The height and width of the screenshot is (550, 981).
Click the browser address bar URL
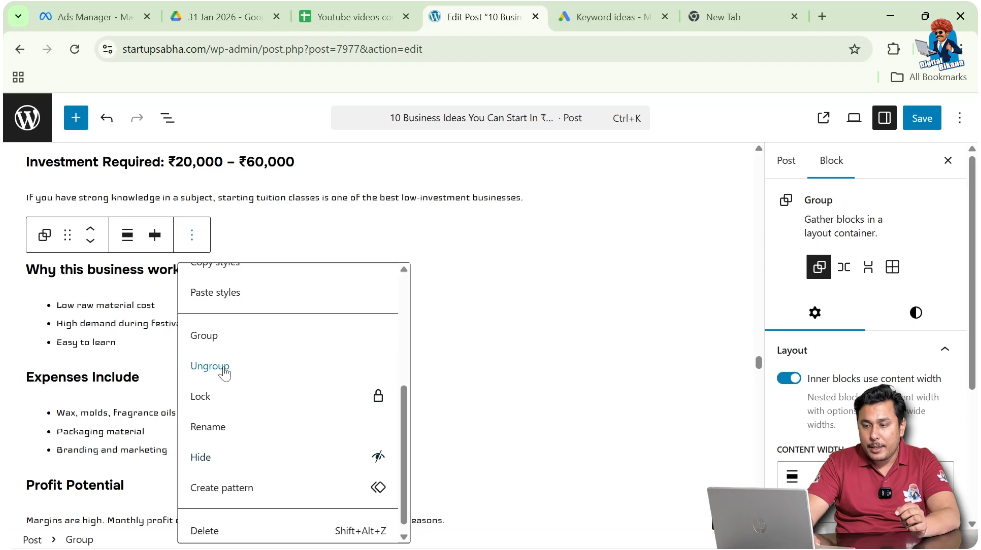coord(272,49)
